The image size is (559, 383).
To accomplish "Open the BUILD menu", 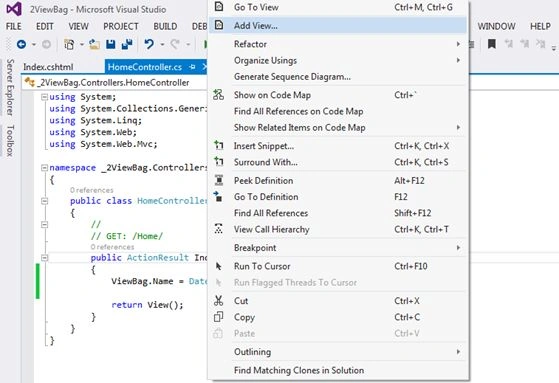I will tap(165, 26).
